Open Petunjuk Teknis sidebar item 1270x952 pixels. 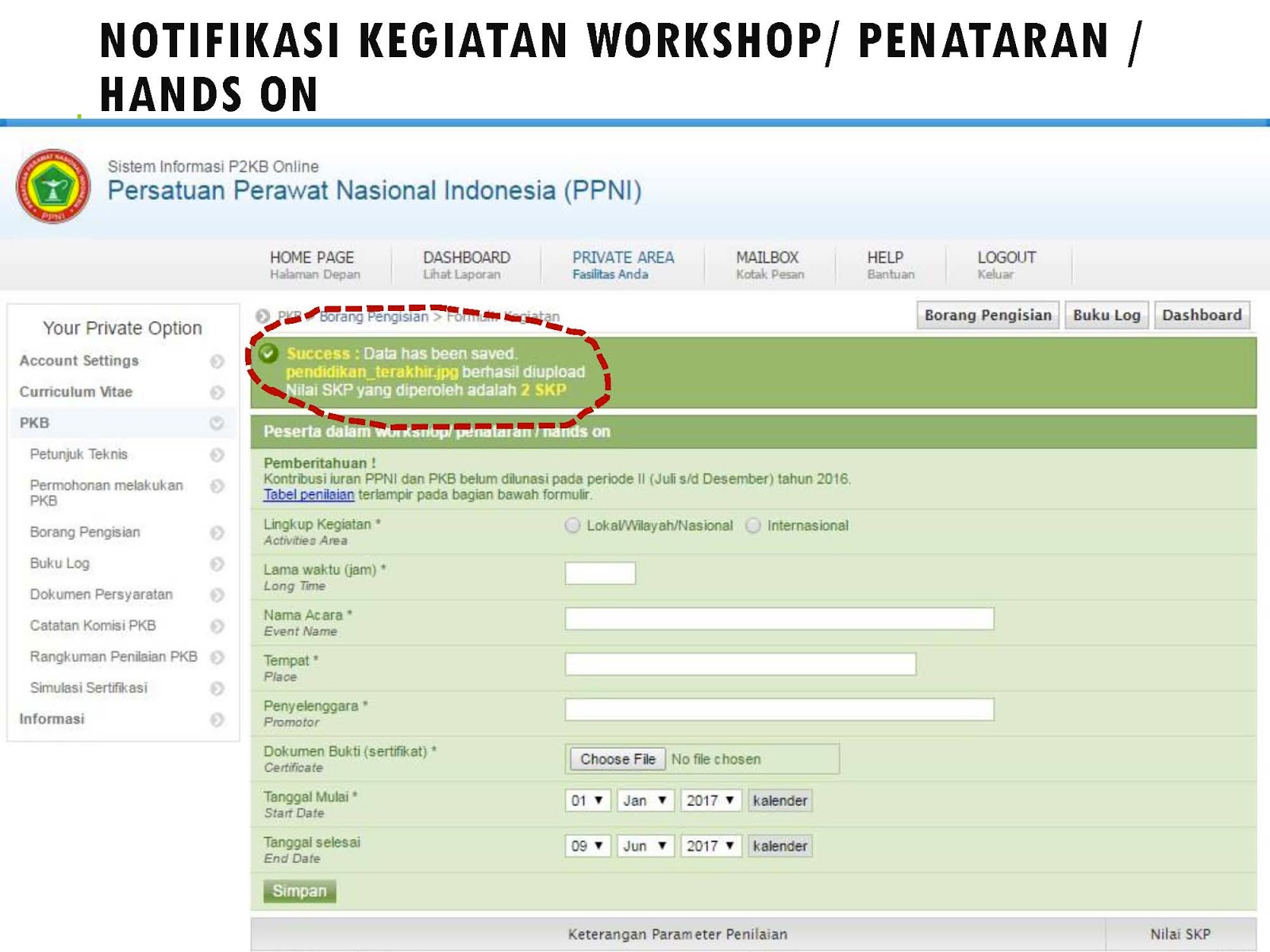pyautogui.click(x=79, y=455)
